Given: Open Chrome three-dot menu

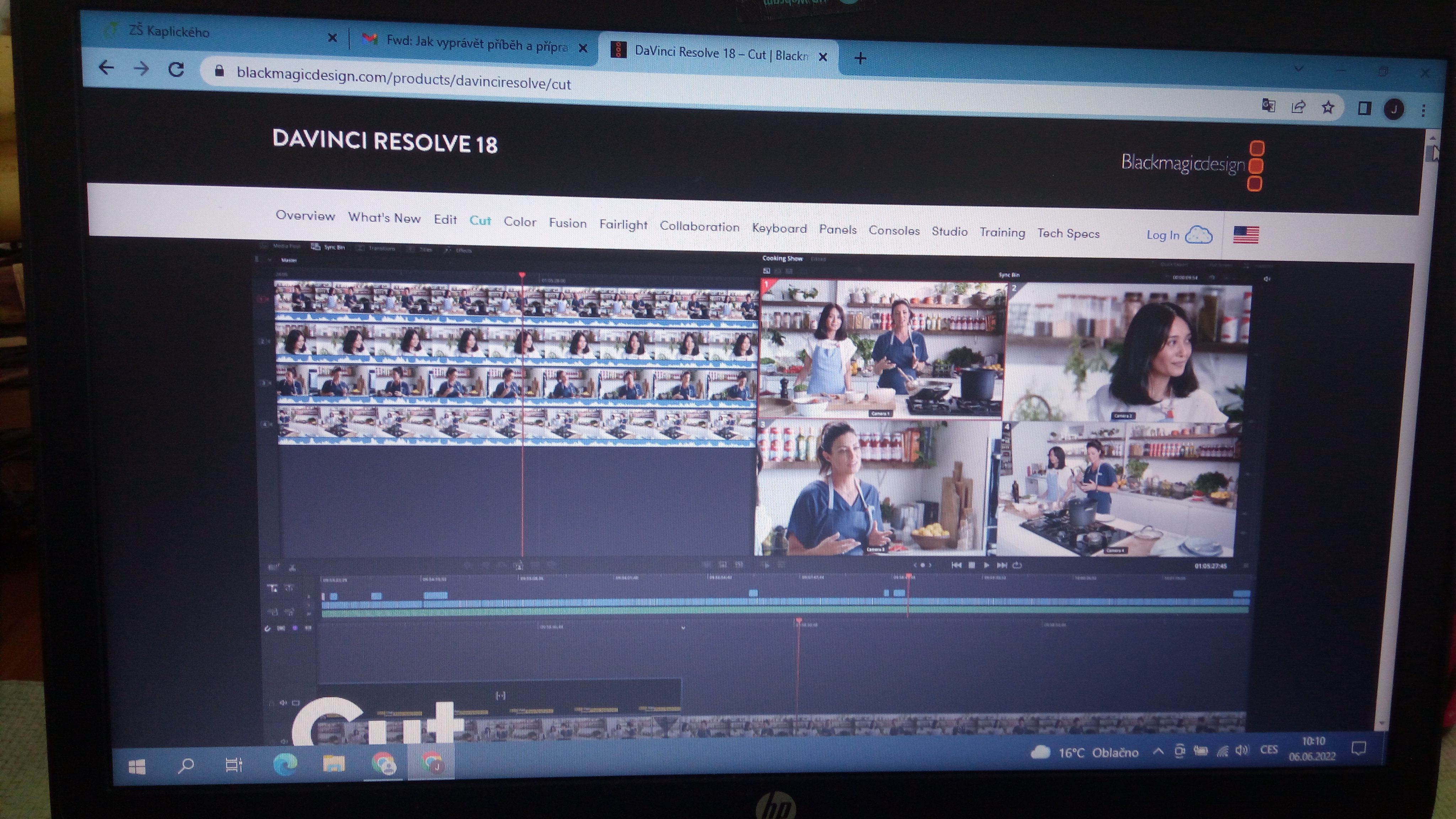Looking at the screenshot, I should (x=1423, y=110).
